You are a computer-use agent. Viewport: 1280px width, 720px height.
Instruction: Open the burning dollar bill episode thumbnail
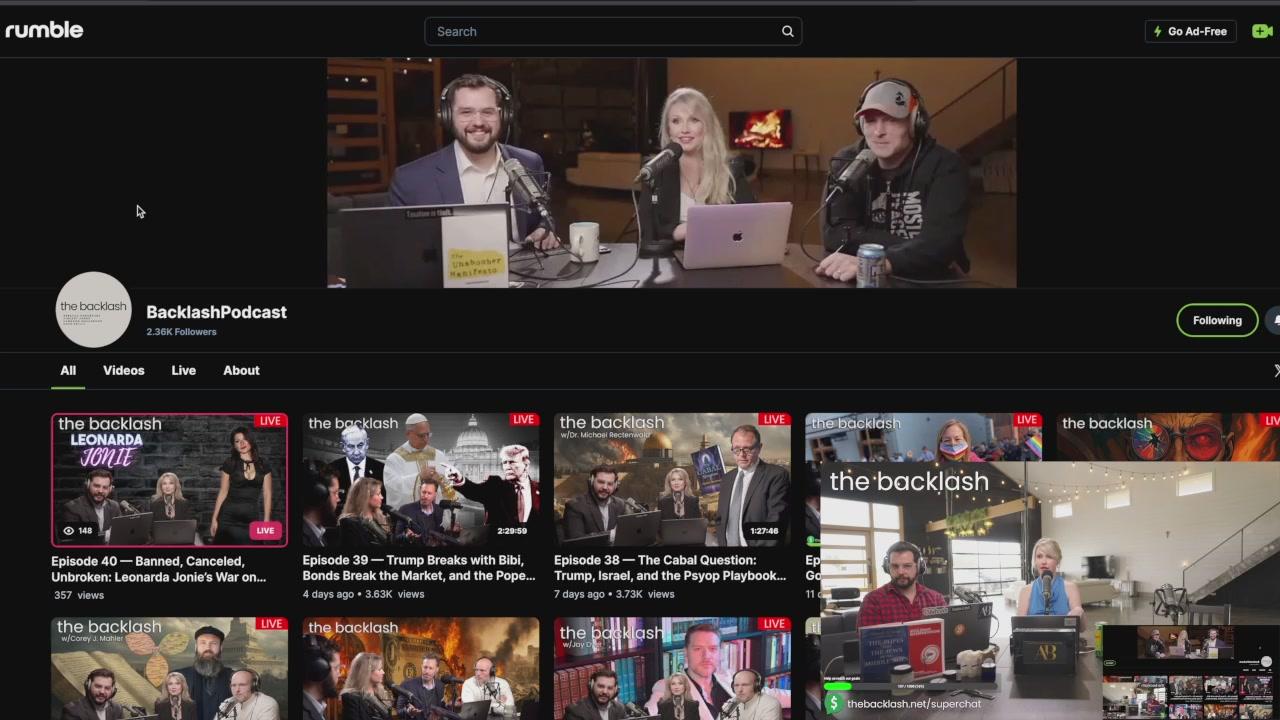coord(421,668)
